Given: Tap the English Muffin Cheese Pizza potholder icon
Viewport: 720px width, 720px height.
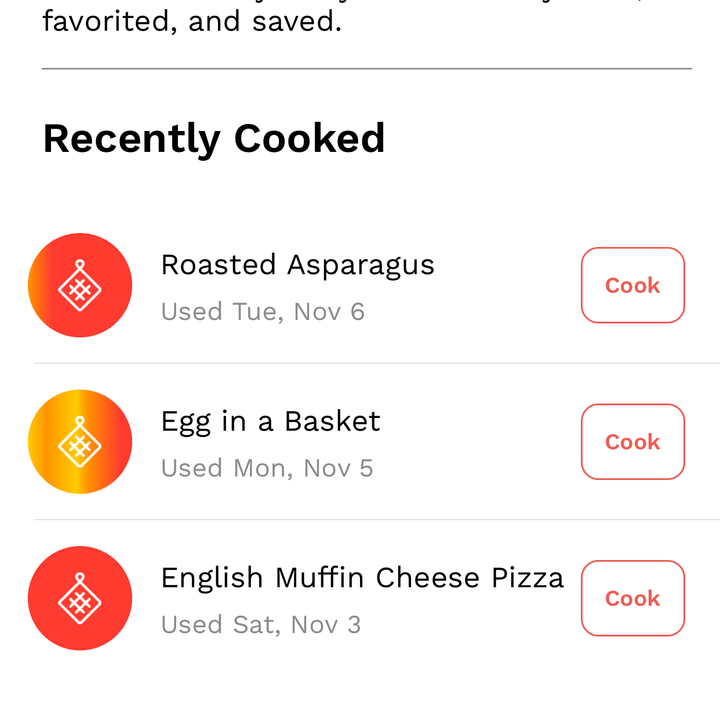Looking at the screenshot, I should pyautogui.click(x=80, y=598).
